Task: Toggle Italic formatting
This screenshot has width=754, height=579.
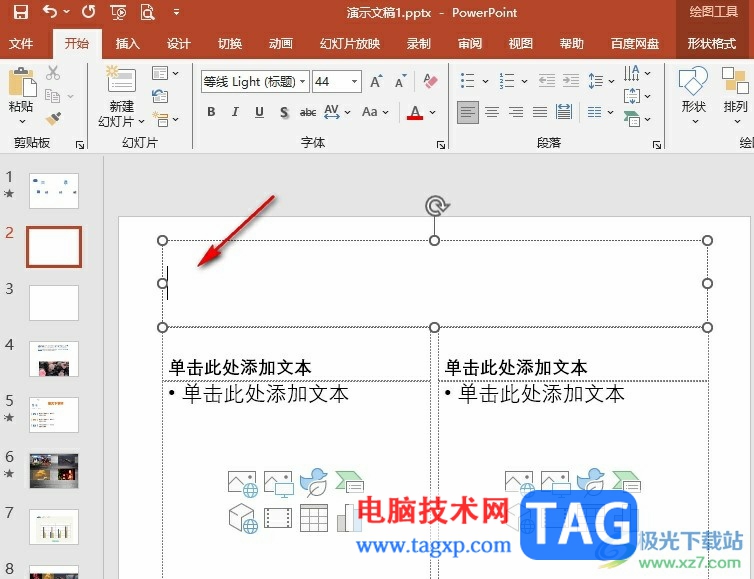Action: [x=235, y=112]
